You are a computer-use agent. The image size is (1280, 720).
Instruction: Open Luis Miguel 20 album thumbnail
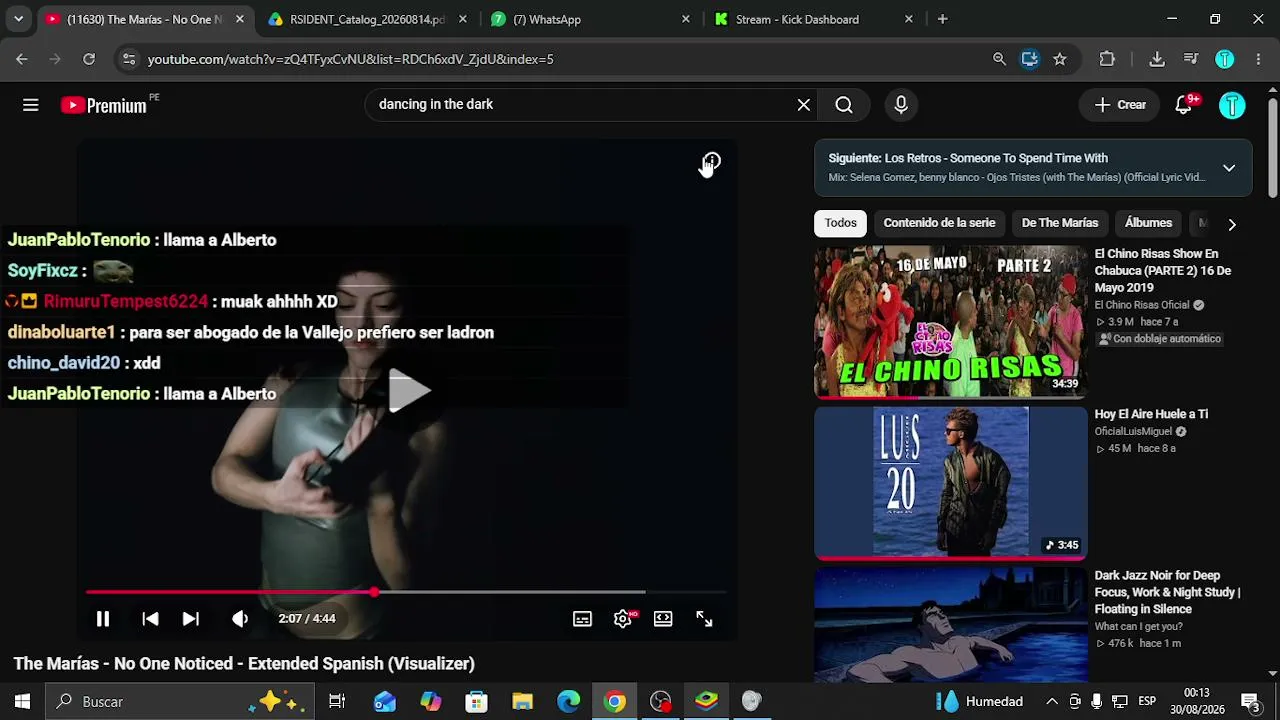click(950, 481)
